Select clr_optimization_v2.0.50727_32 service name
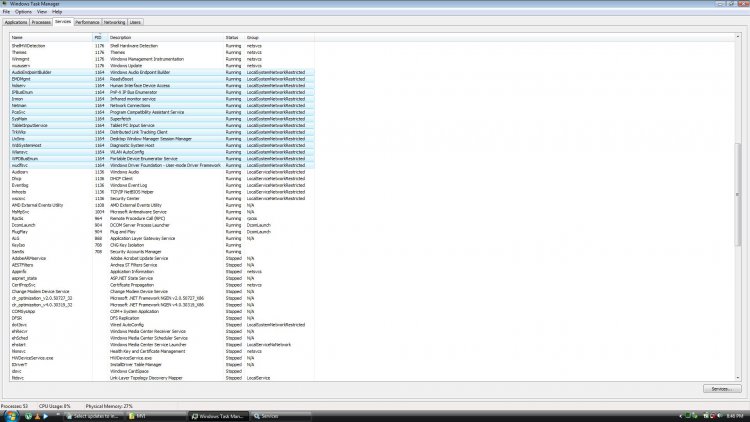 pos(42,298)
